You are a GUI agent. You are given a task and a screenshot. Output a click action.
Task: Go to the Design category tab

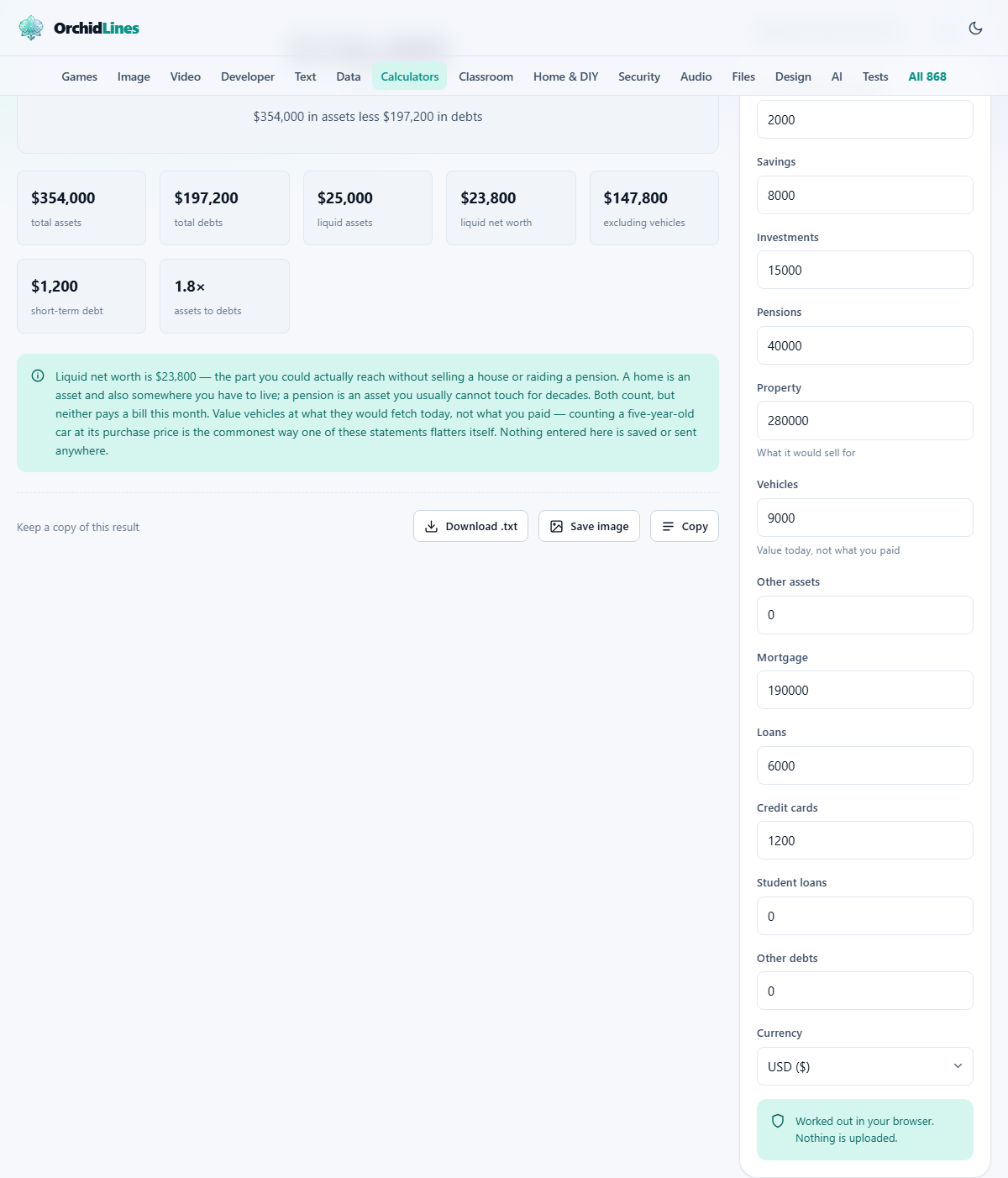(793, 76)
